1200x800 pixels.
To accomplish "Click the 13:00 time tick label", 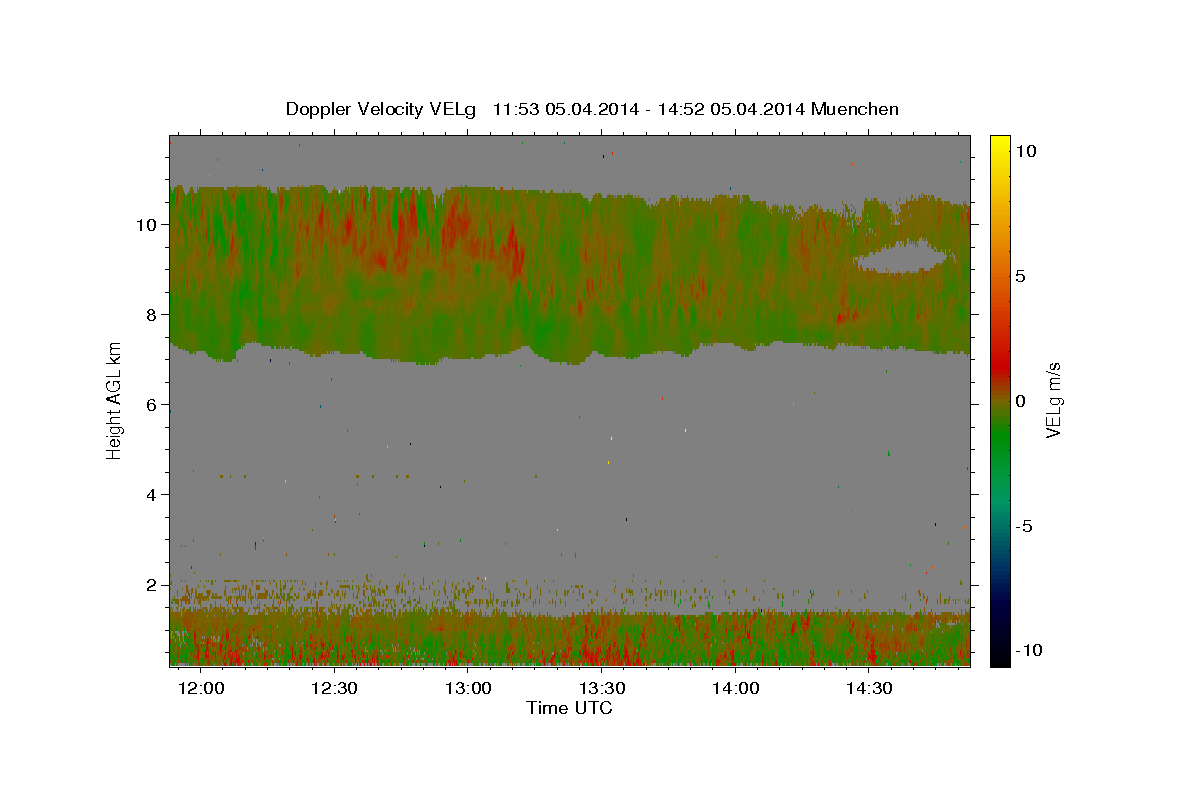I will click(468, 689).
